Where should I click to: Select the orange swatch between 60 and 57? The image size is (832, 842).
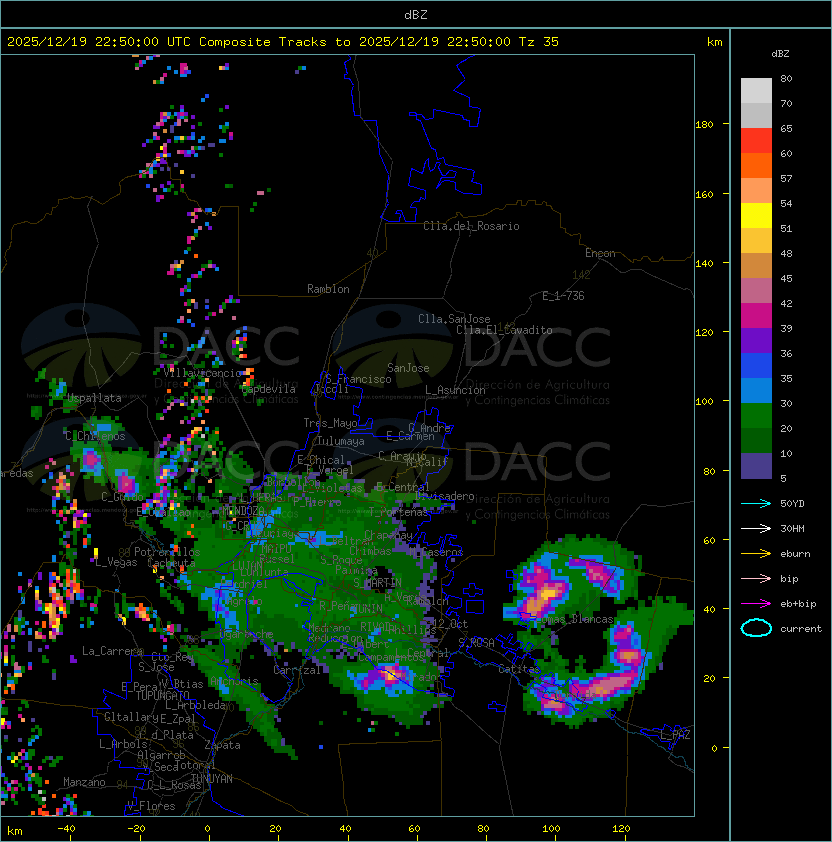tap(756, 166)
